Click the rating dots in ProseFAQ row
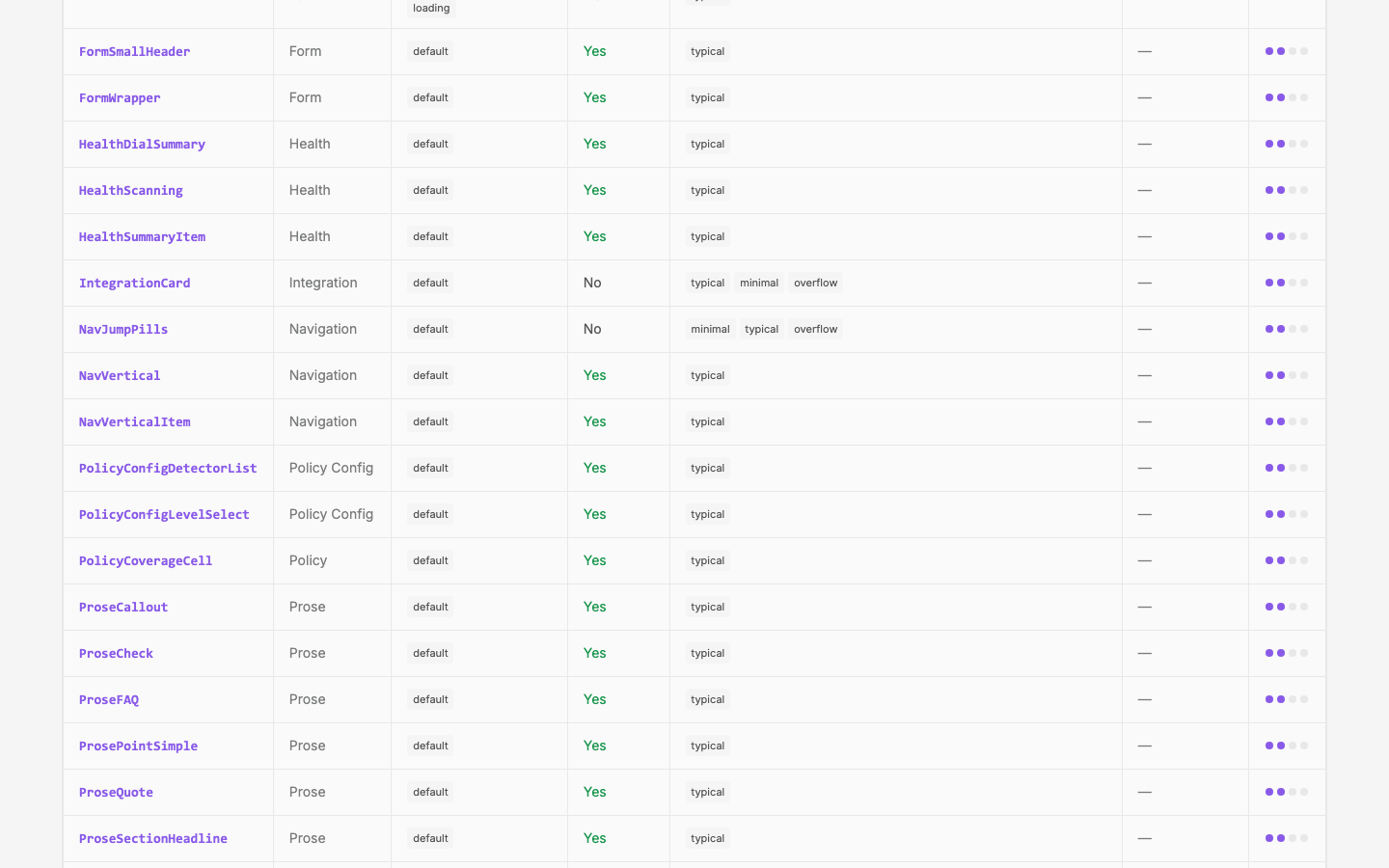 [x=1287, y=699]
